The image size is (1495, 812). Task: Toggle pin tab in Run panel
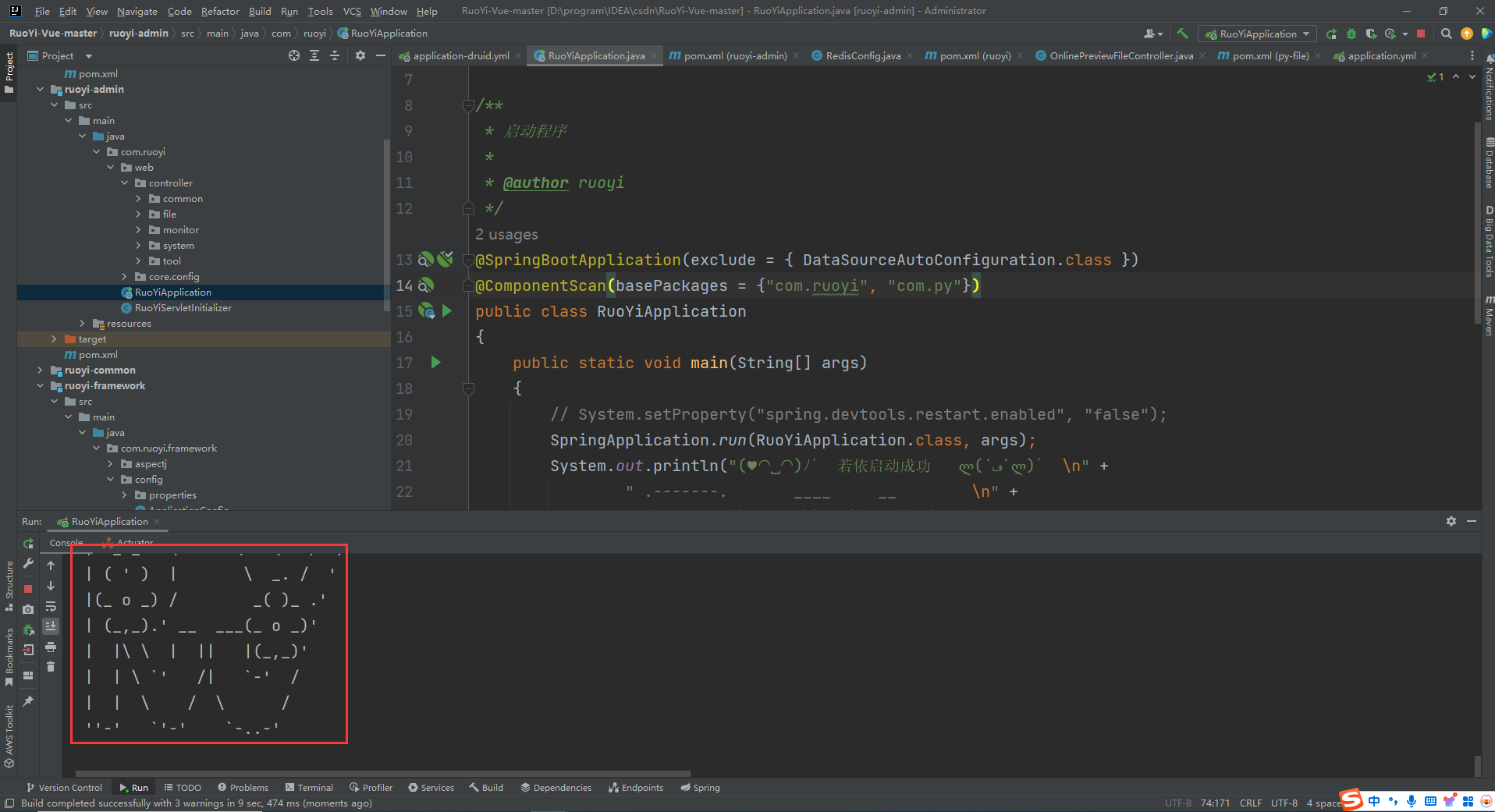pos(28,701)
